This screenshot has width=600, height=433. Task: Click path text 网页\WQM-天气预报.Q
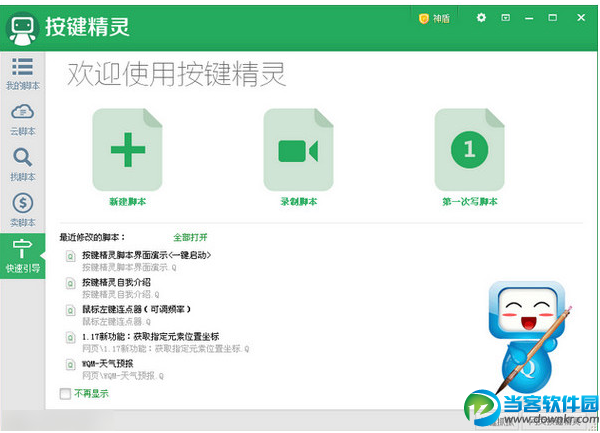tap(123, 376)
